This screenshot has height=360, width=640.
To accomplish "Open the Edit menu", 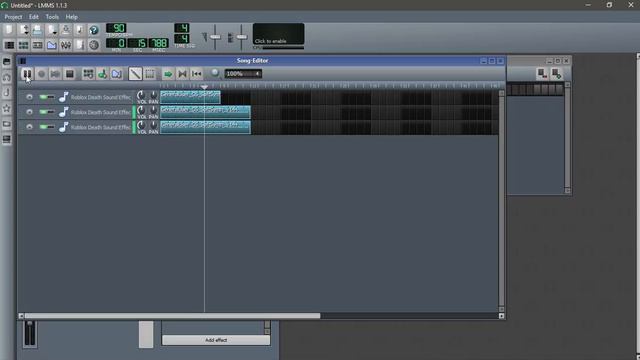I will pyautogui.click(x=33, y=17).
